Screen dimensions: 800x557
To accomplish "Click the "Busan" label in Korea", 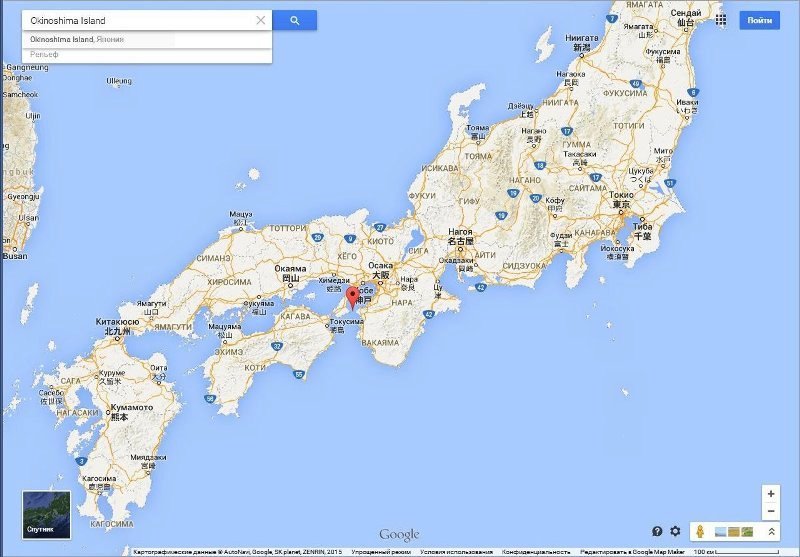I will pyautogui.click(x=15, y=256).
